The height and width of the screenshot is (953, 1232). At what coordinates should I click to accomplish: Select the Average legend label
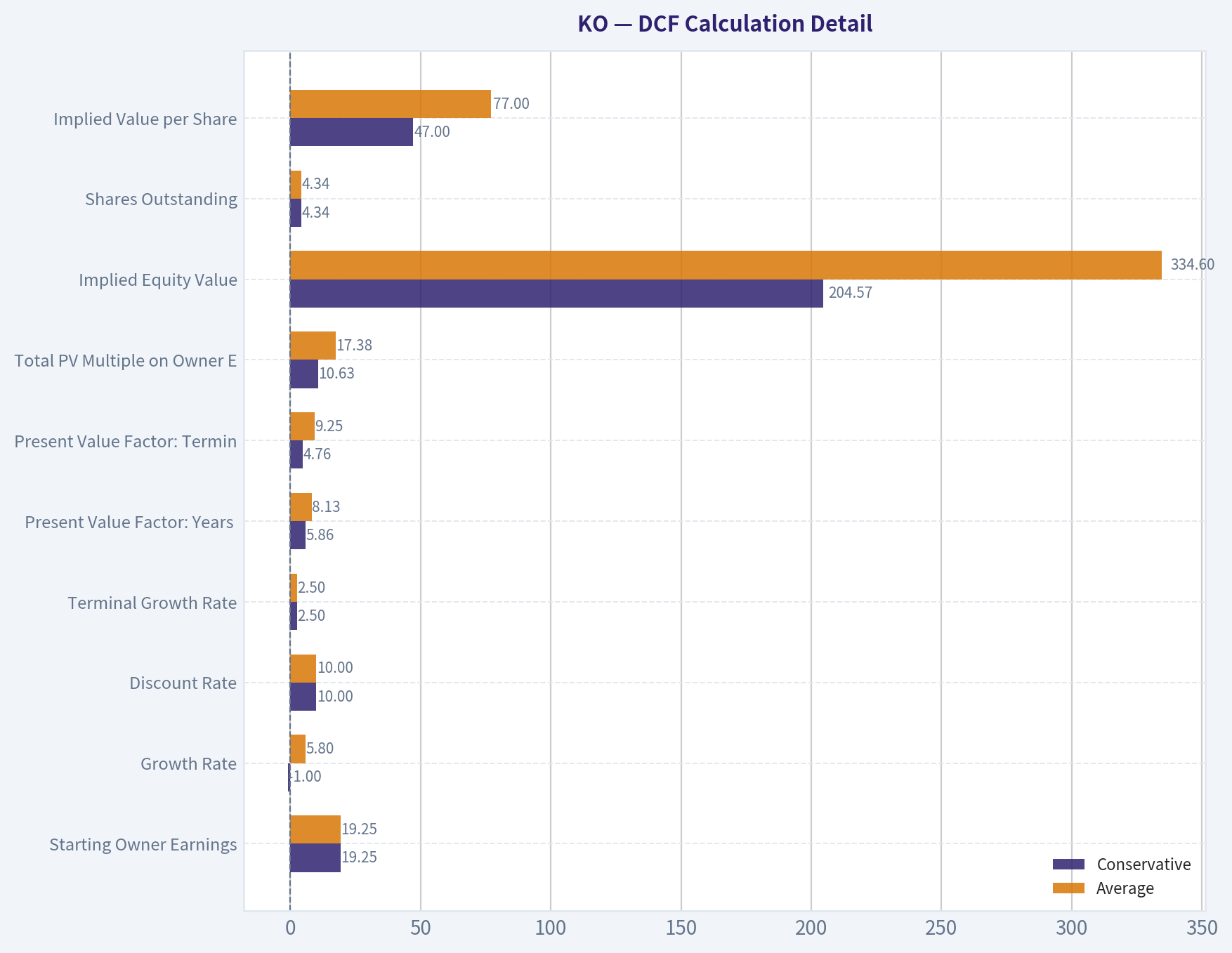1125,888
